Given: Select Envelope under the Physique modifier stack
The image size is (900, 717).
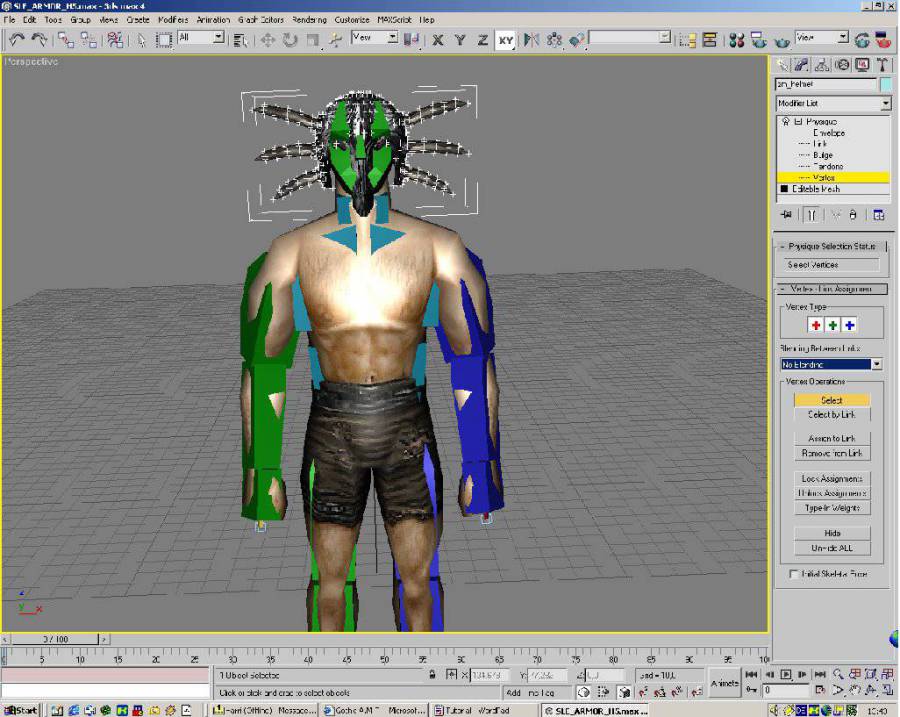Looking at the screenshot, I should point(829,132).
